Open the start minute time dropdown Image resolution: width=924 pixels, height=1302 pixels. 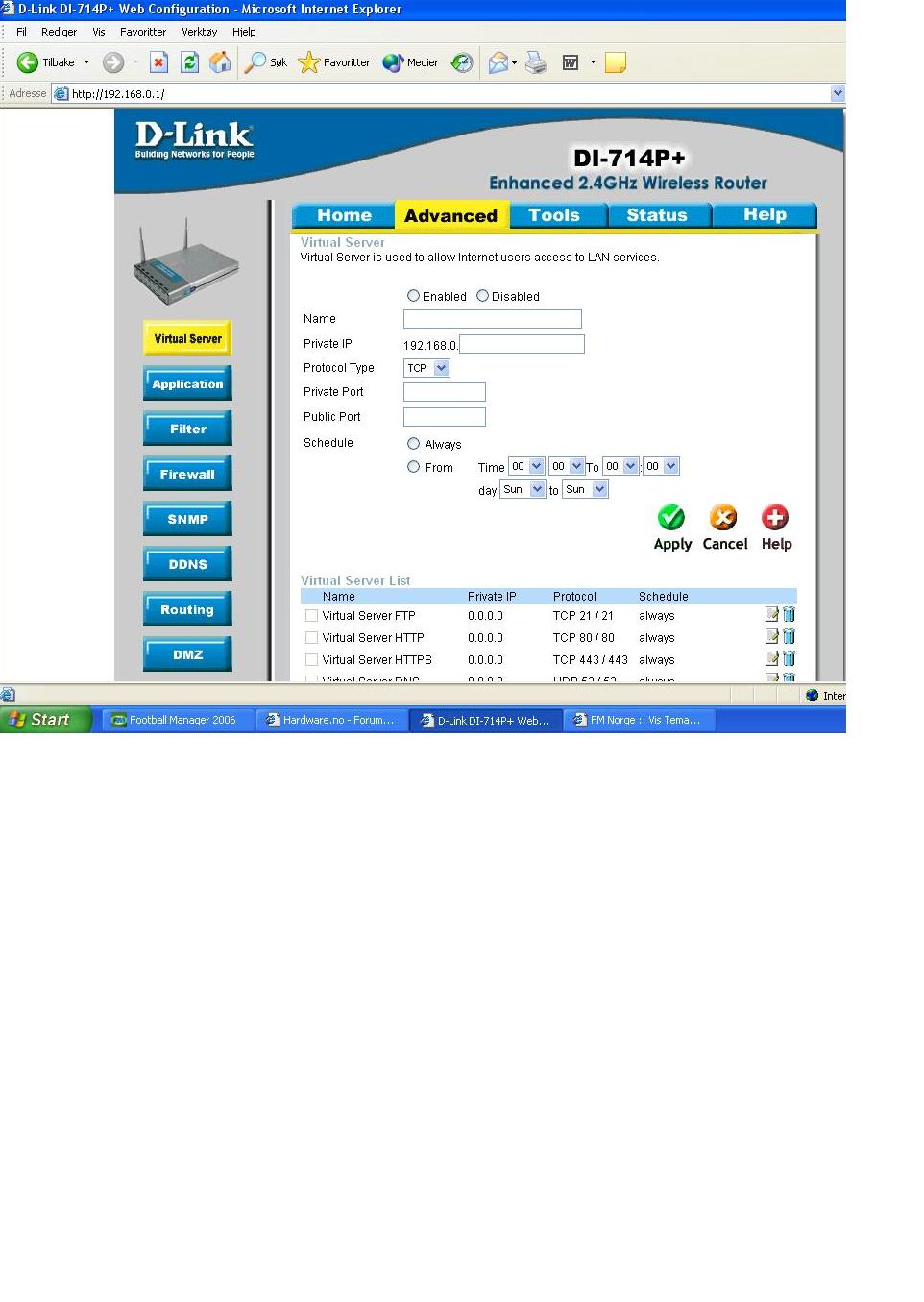[x=567, y=466]
